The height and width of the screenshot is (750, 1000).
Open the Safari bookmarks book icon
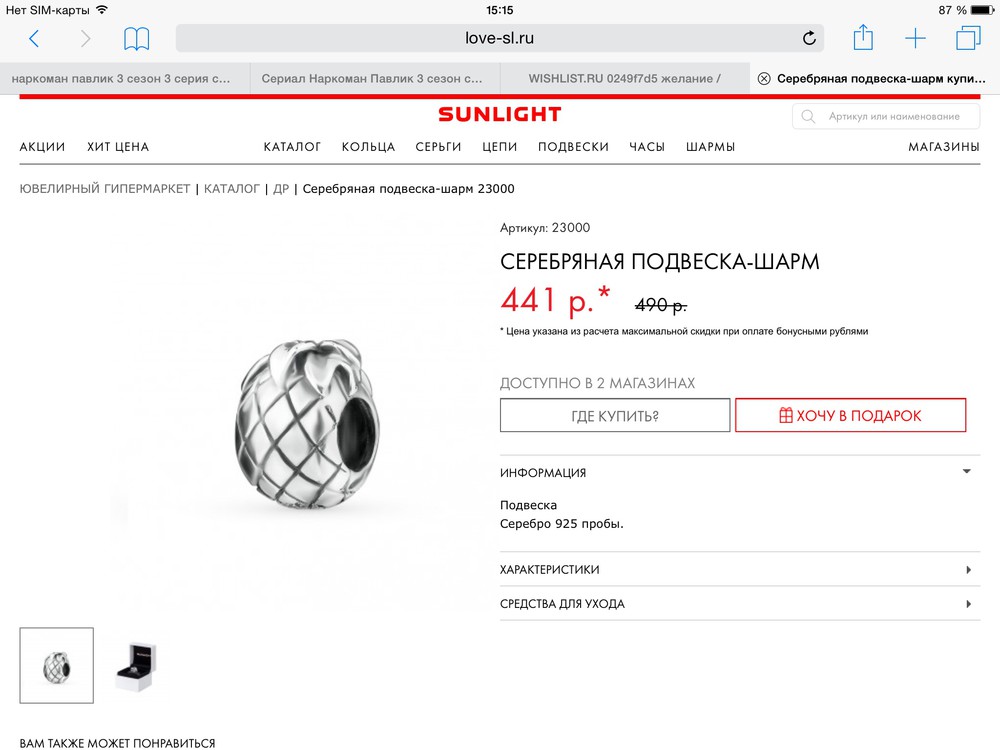coord(136,39)
